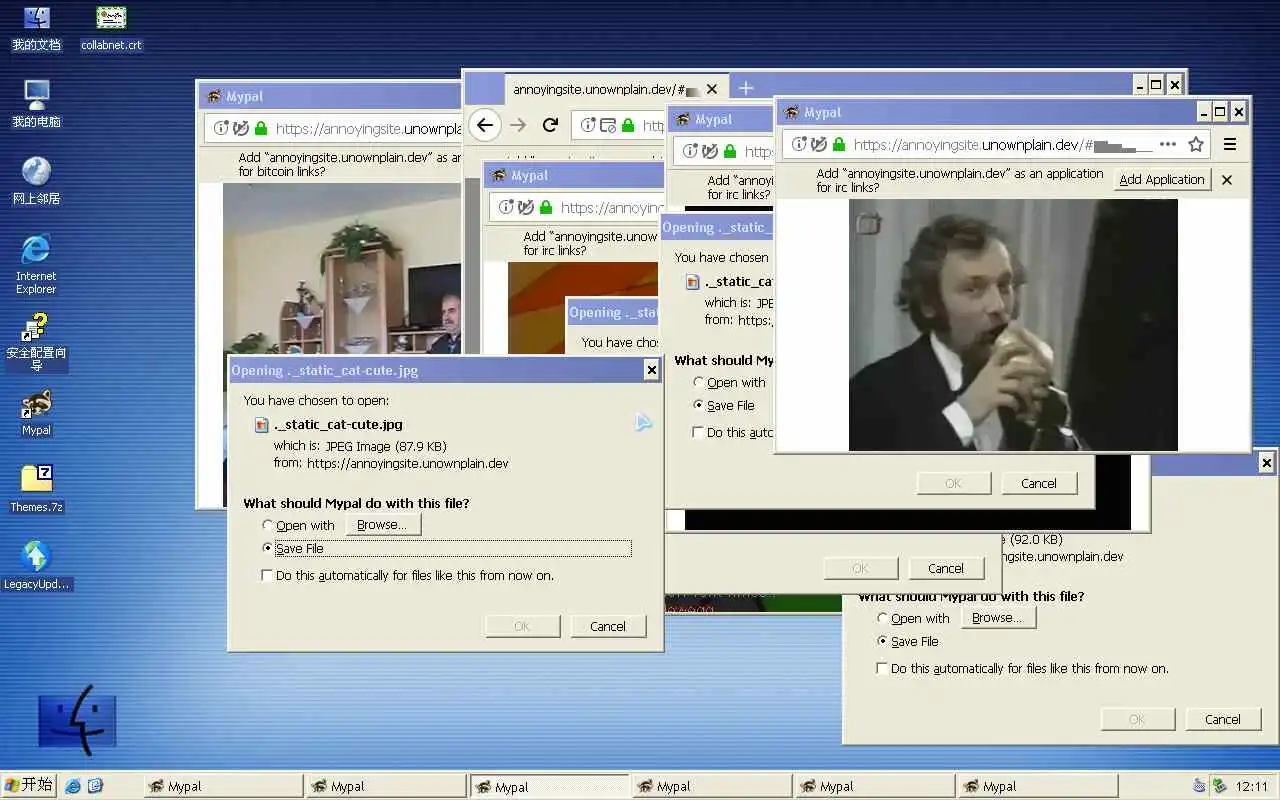Viewport: 1280px width, 800px height.
Task: Click shield icon in bitcoin links Mypal window
Action: point(241,128)
